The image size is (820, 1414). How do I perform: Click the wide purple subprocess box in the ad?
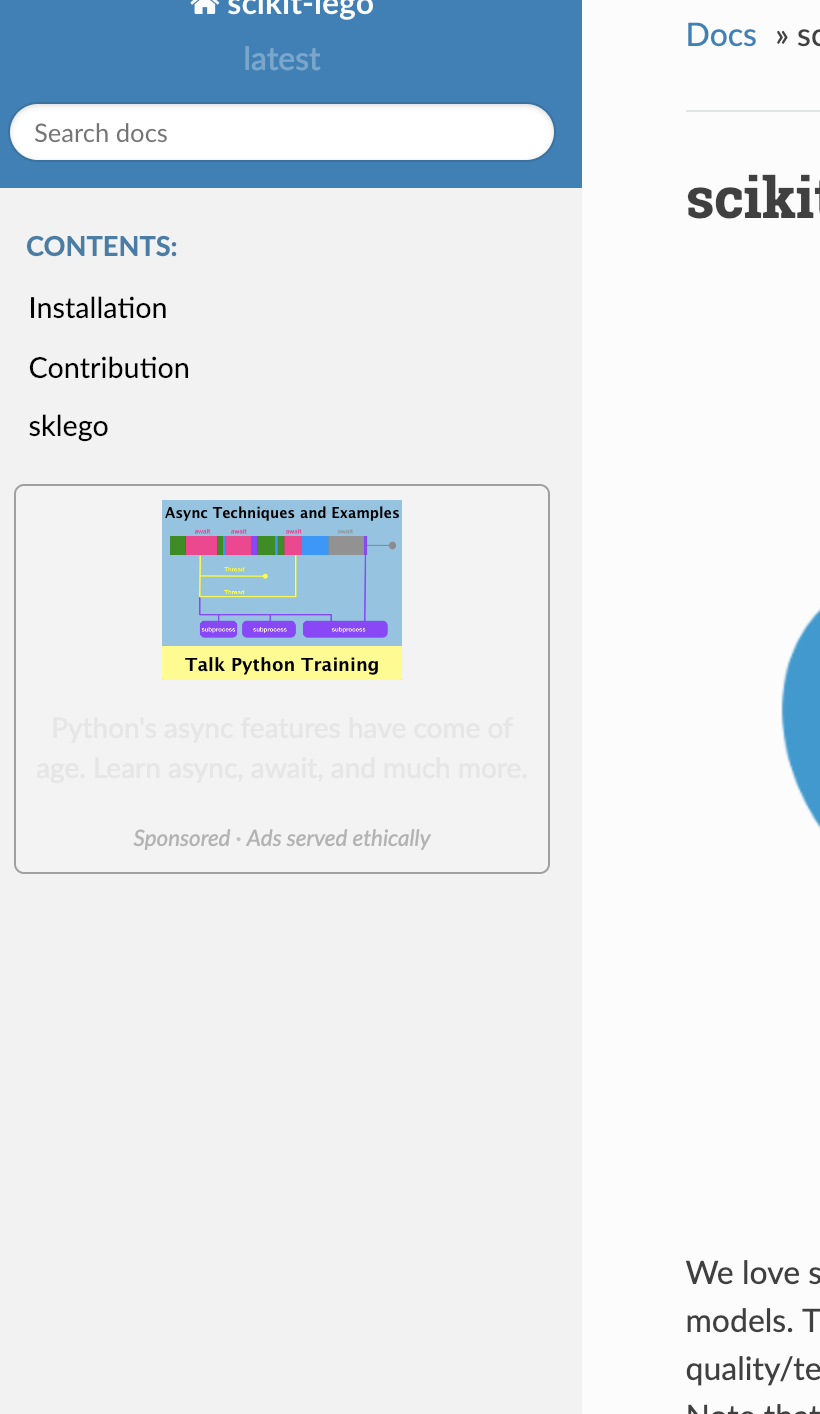tap(345, 629)
